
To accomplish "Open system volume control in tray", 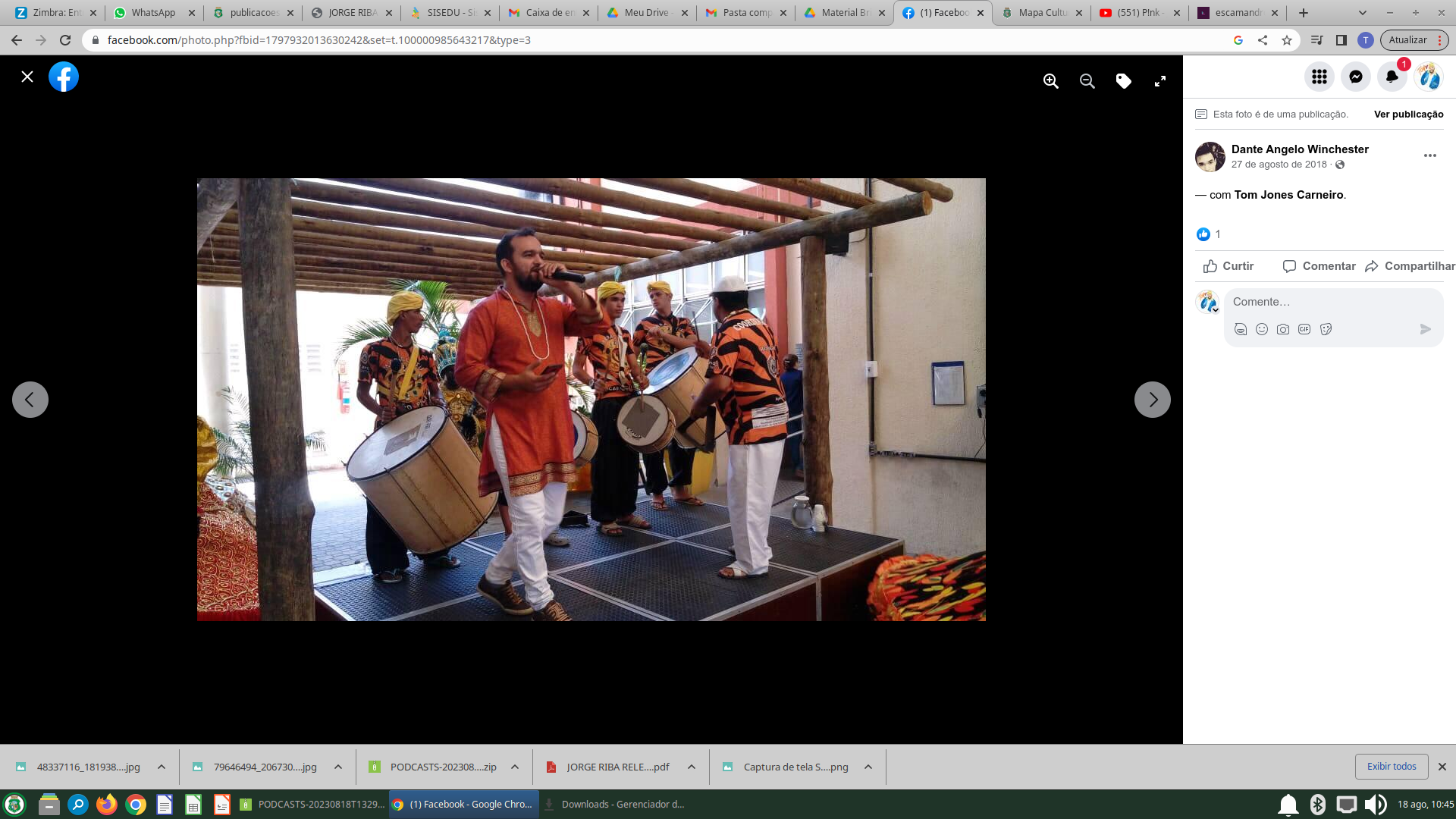I will point(1375,805).
